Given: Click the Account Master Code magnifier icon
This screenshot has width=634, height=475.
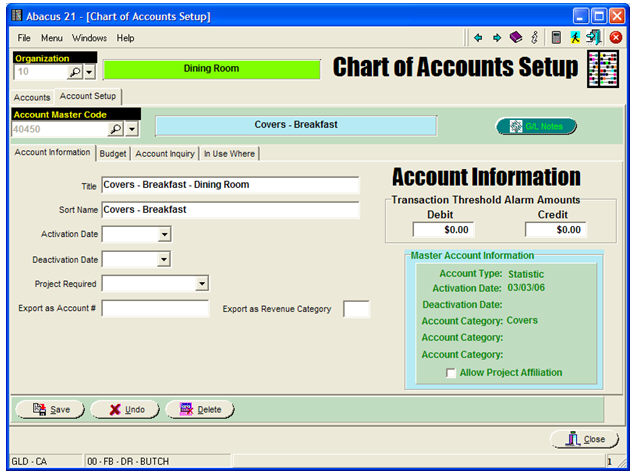Looking at the screenshot, I should (115, 129).
